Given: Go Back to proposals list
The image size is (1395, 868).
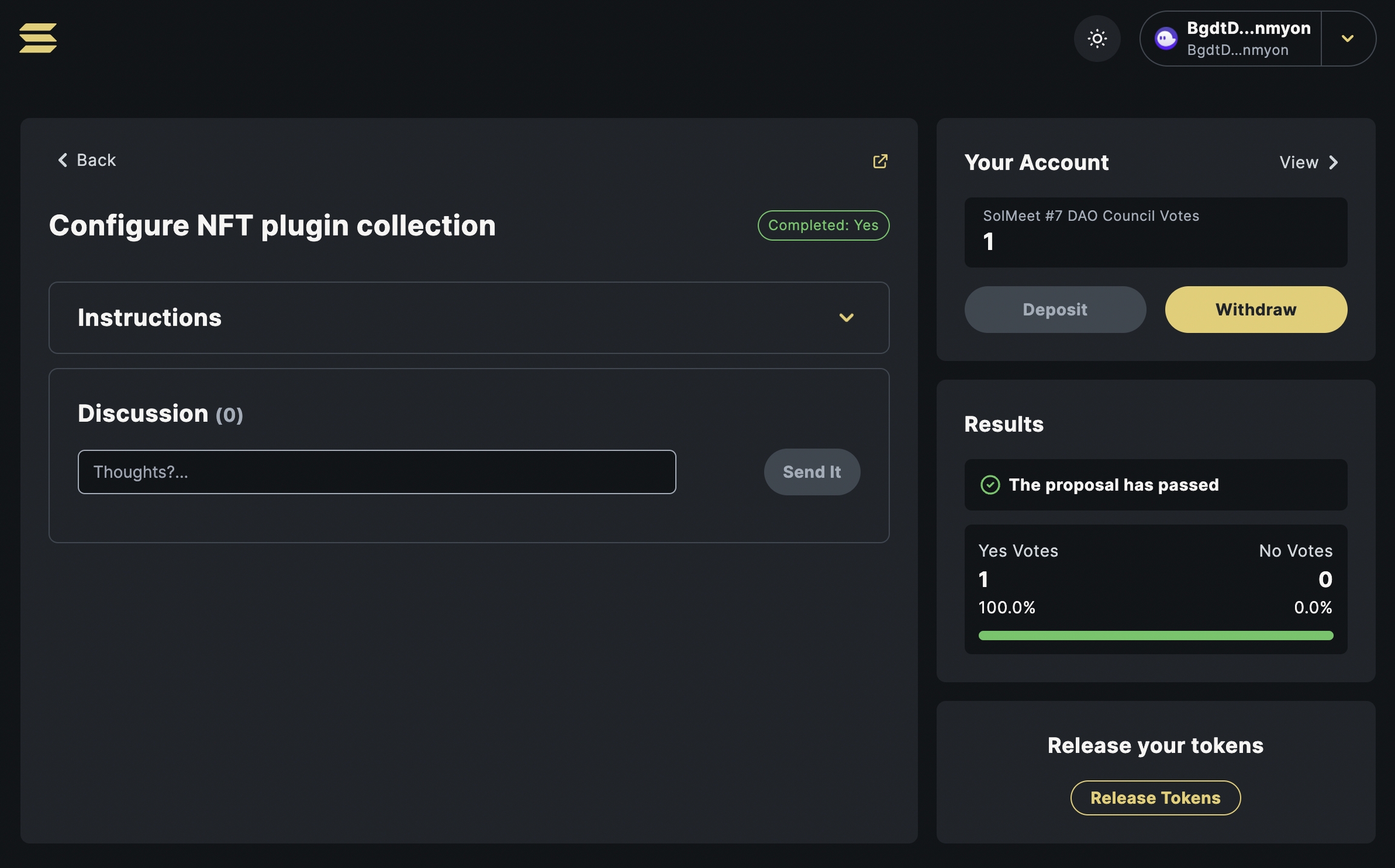Looking at the screenshot, I should coord(96,160).
